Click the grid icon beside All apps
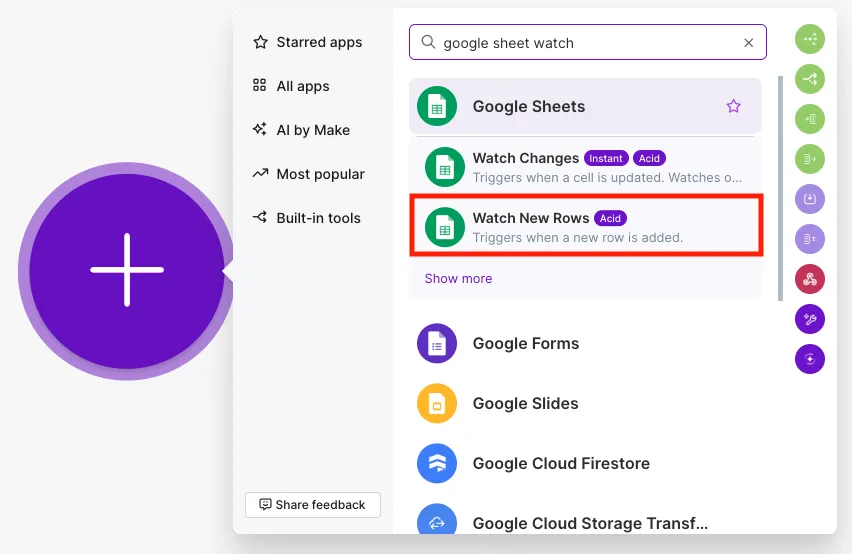 point(259,85)
